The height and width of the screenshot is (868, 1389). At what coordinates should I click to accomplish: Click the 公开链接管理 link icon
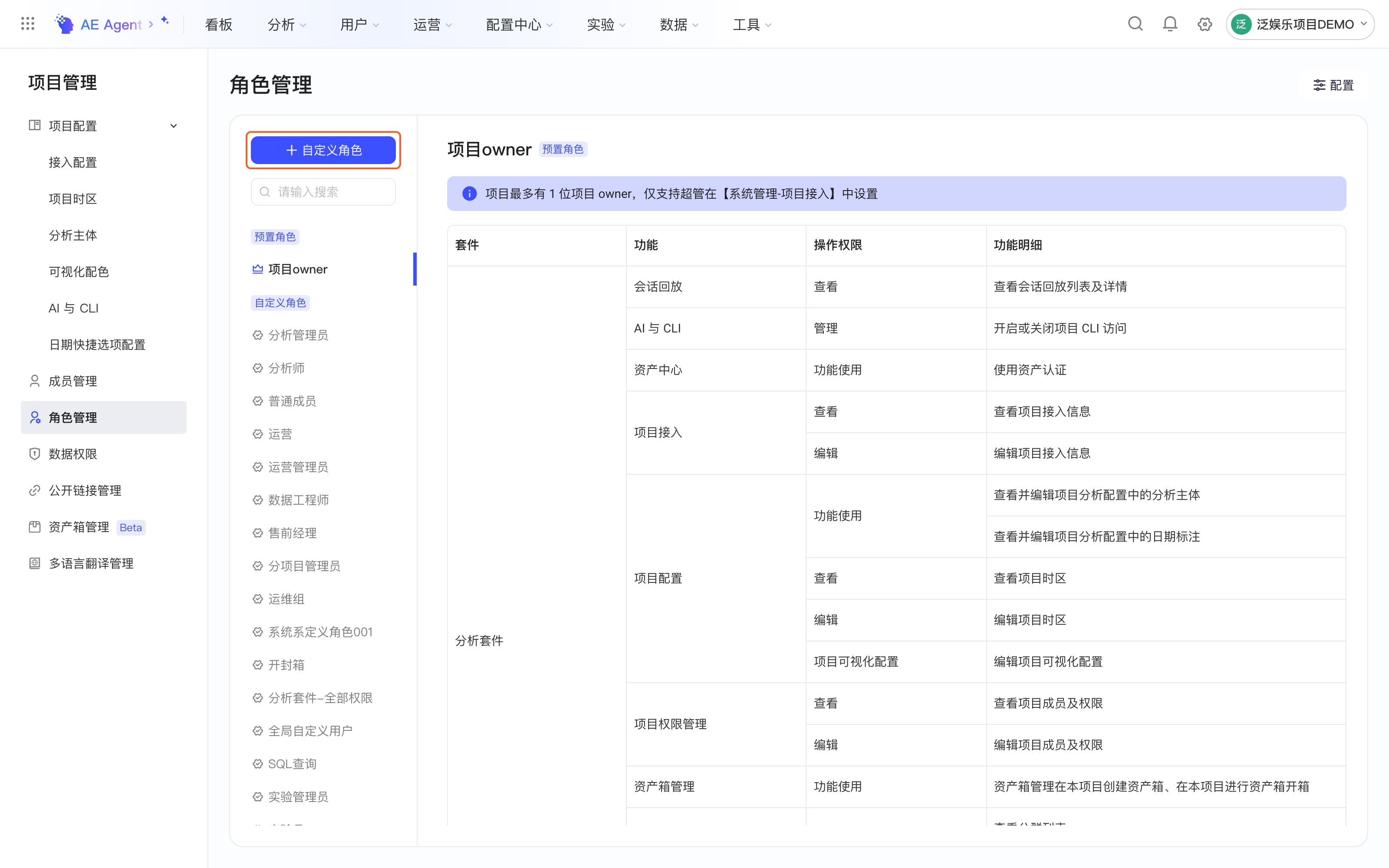[x=34, y=490]
